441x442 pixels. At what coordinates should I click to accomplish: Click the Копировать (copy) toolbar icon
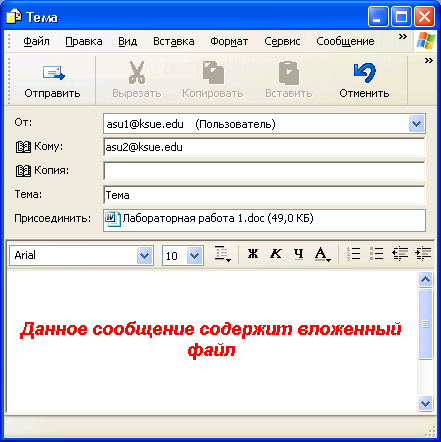click(213, 72)
